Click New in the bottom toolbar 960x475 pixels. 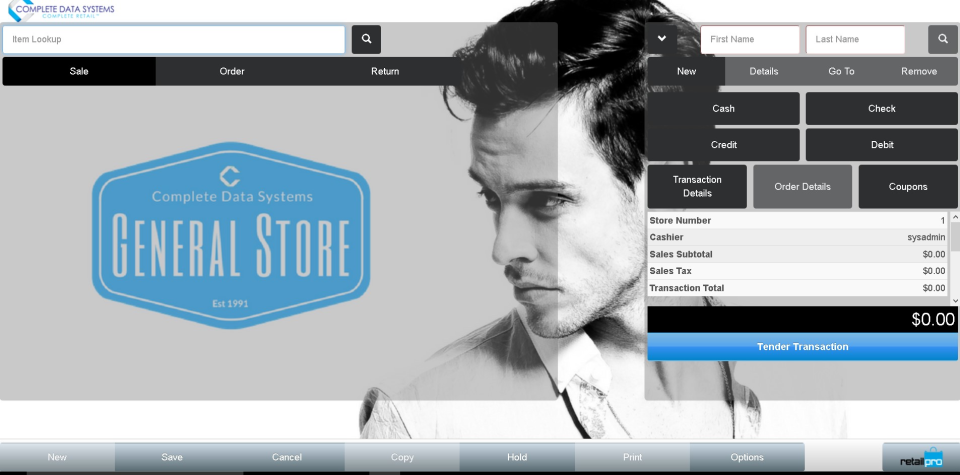(x=58, y=457)
